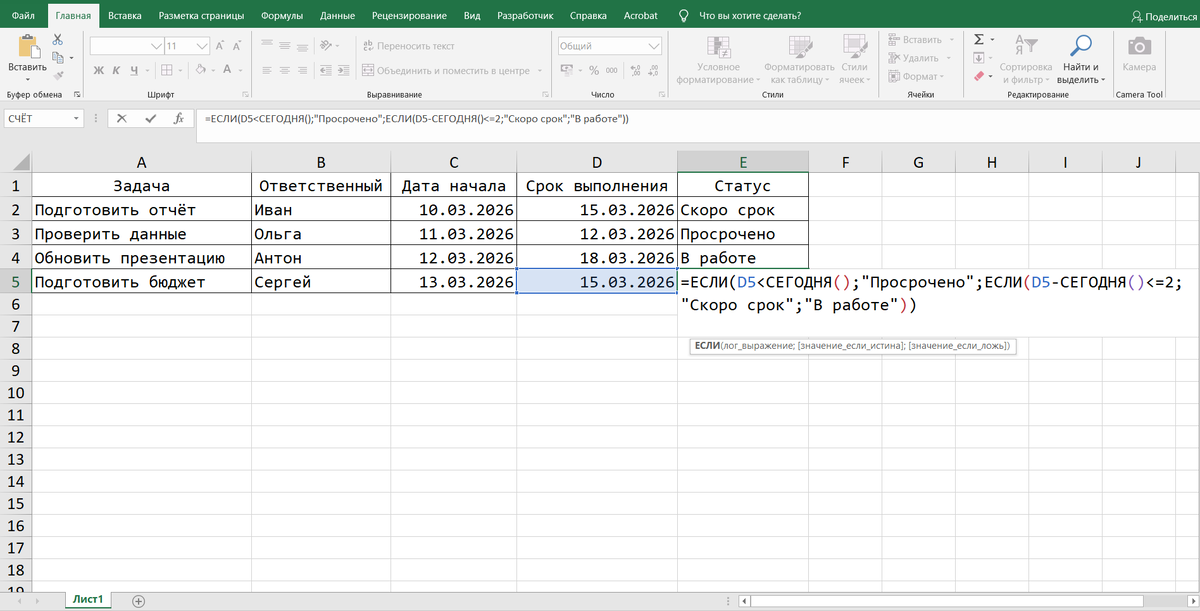Viewport: 1200px width, 611px height.
Task: Click the Copy icon in clipboard group
Action: 56,58
